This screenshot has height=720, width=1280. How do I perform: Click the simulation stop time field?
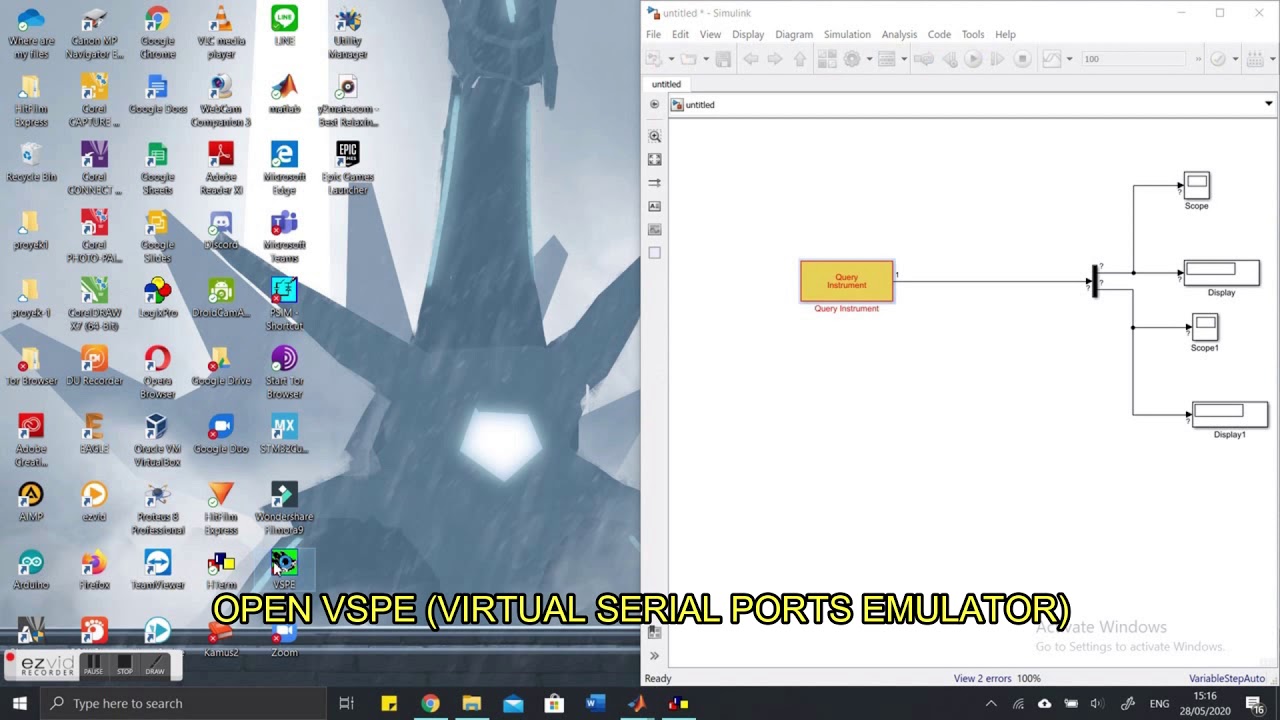pos(1134,59)
